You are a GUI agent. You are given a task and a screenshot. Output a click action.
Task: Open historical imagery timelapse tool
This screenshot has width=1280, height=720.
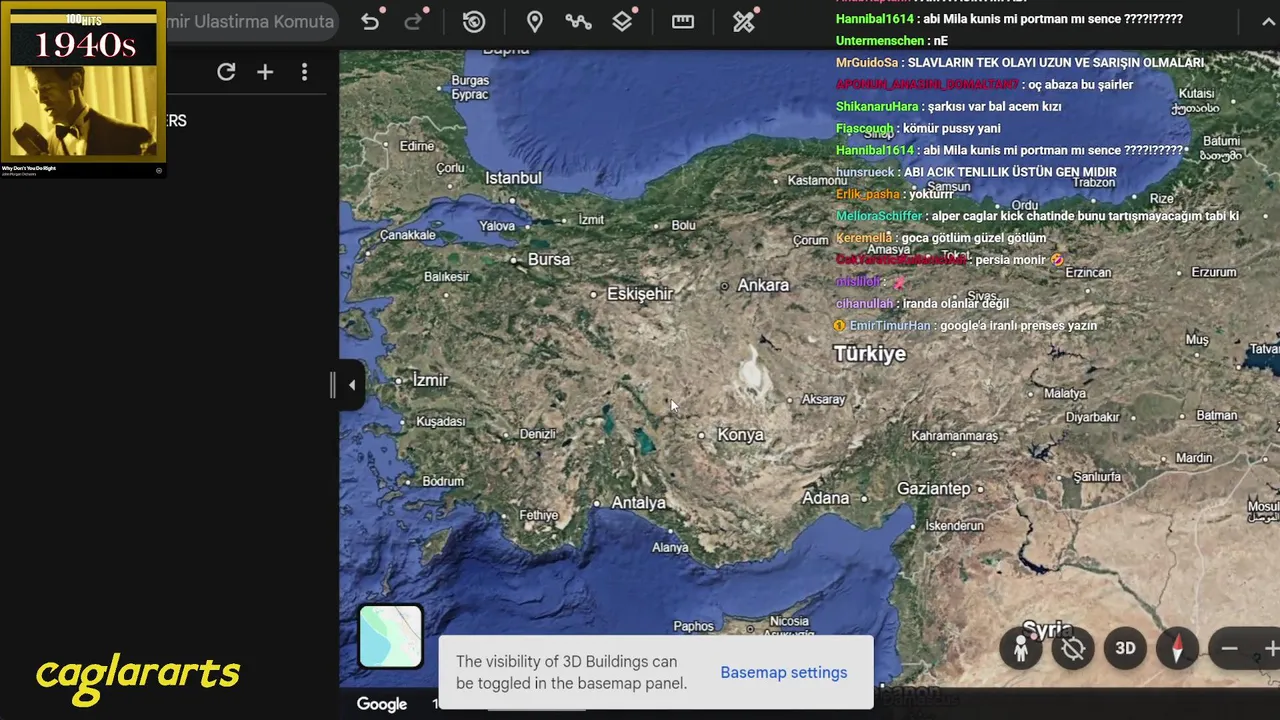coord(474,22)
